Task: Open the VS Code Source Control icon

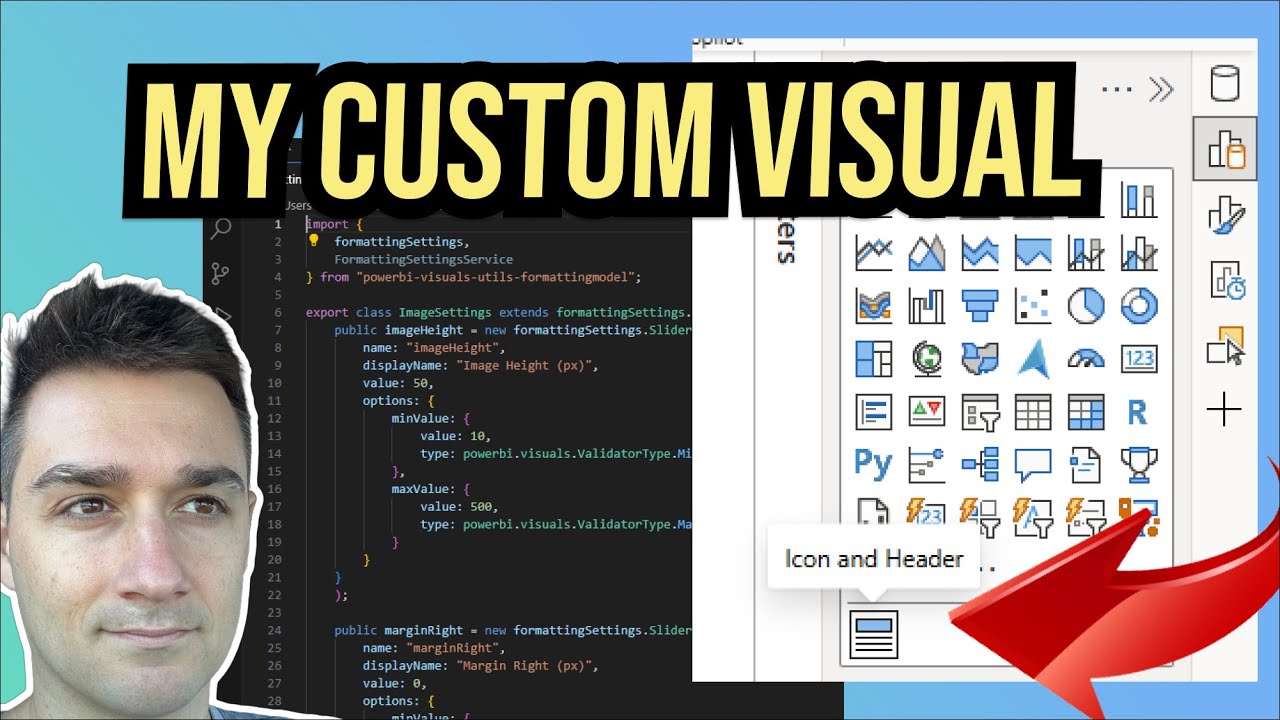Action: point(221,273)
